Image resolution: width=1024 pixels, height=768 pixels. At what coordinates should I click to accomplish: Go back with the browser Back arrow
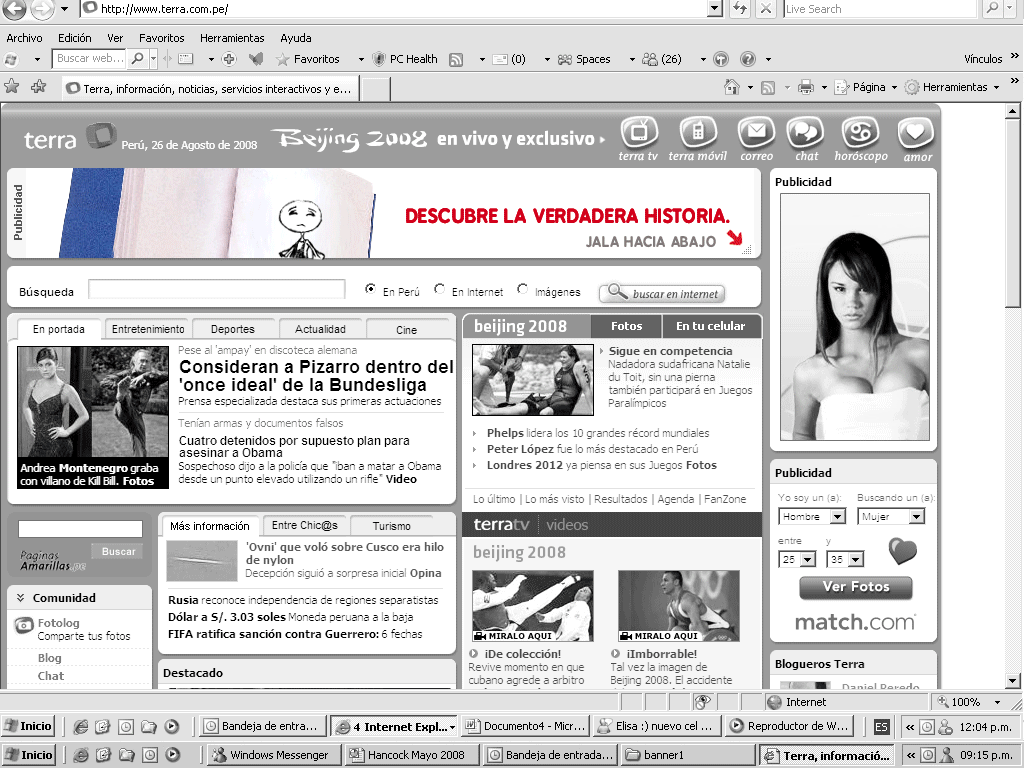(14, 9)
